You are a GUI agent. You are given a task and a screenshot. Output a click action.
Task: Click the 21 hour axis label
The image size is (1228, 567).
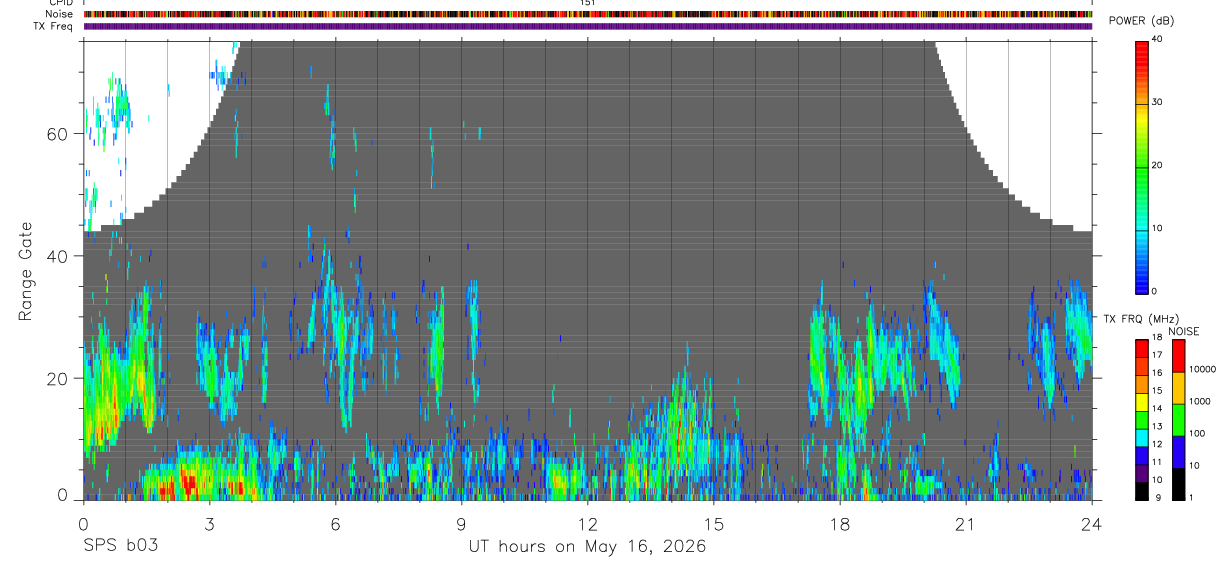[x=966, y=523]
